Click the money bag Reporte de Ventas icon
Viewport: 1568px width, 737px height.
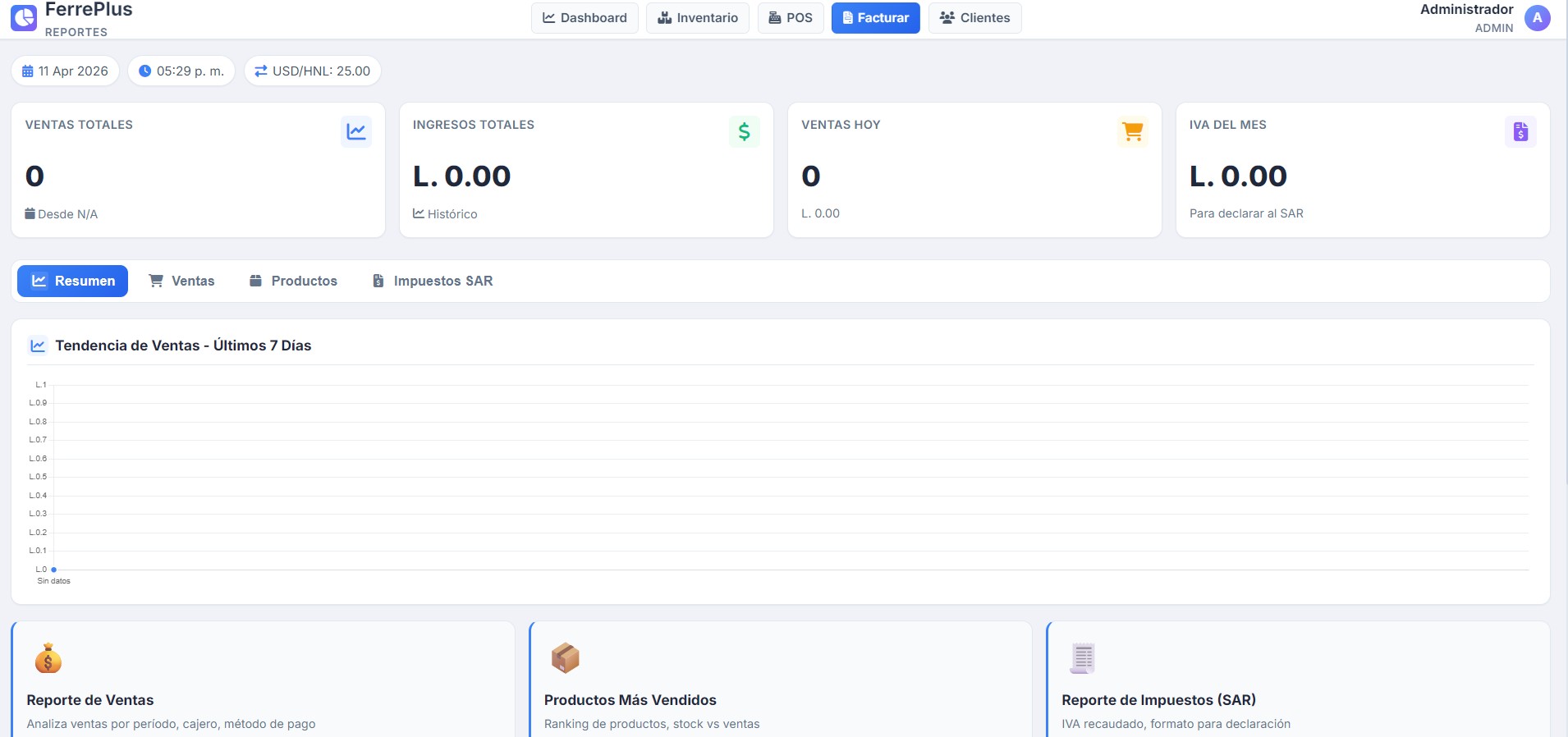point(48,658)
